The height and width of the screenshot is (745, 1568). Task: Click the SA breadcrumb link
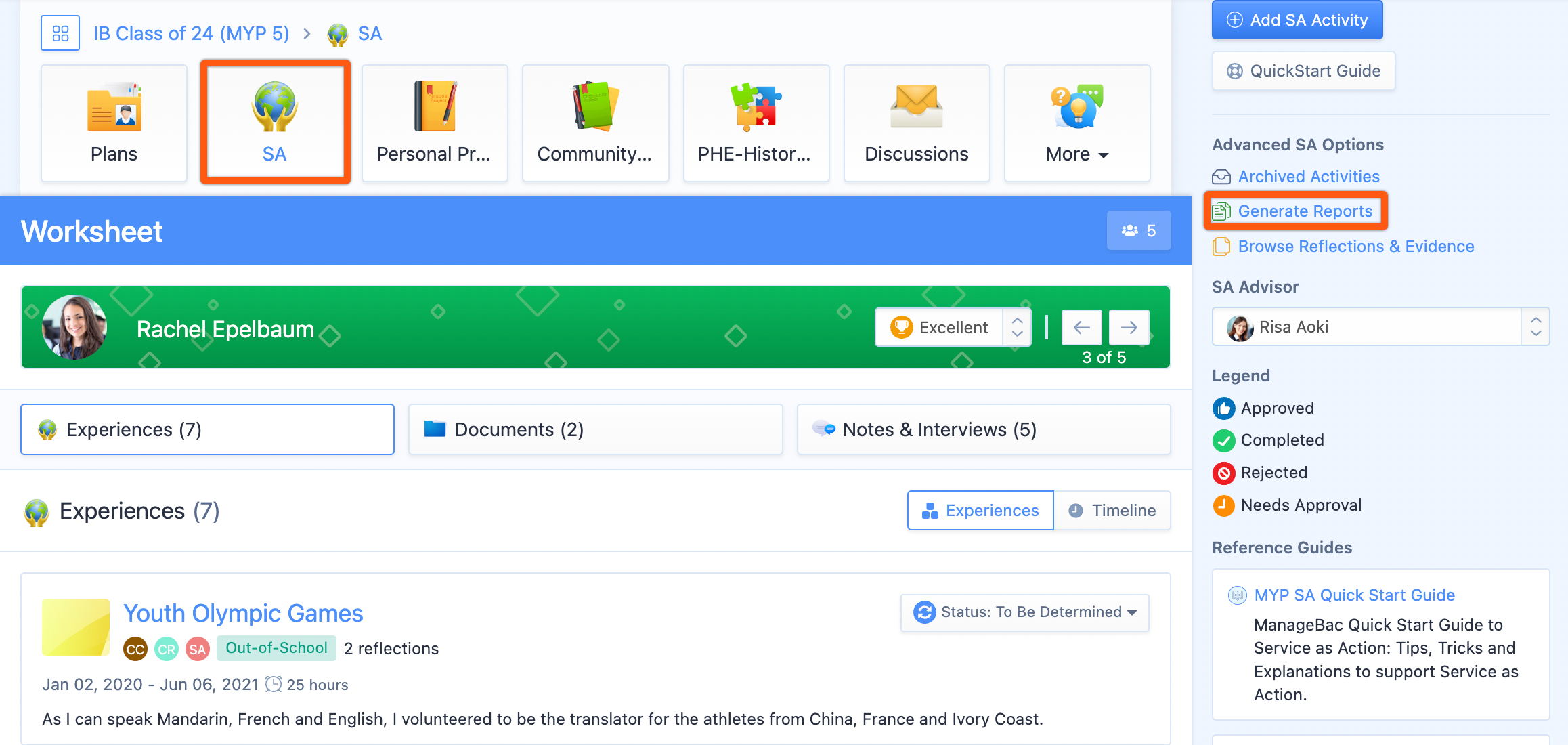click(370, 34)
